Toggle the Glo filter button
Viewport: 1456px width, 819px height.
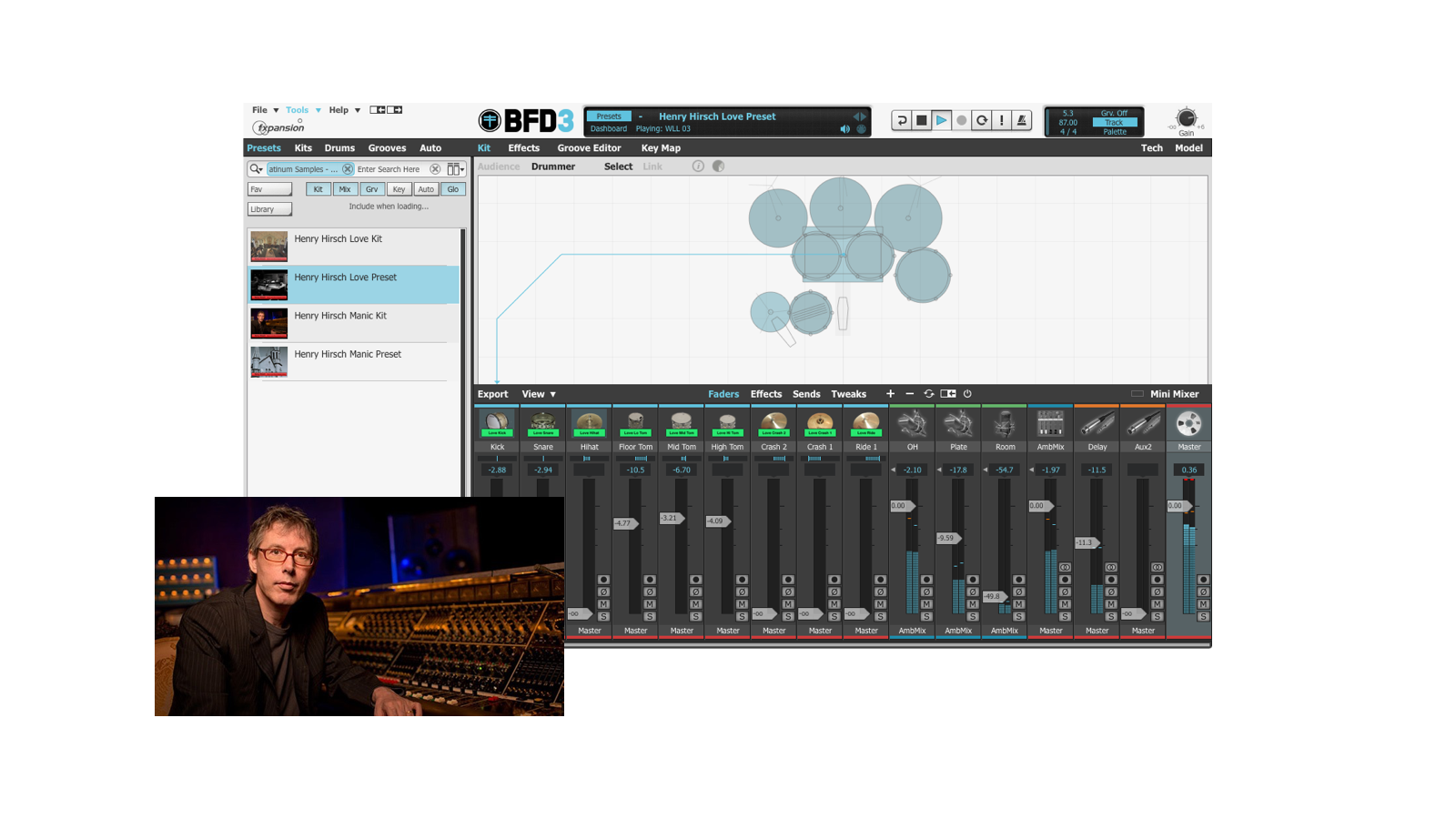point(453,189)
